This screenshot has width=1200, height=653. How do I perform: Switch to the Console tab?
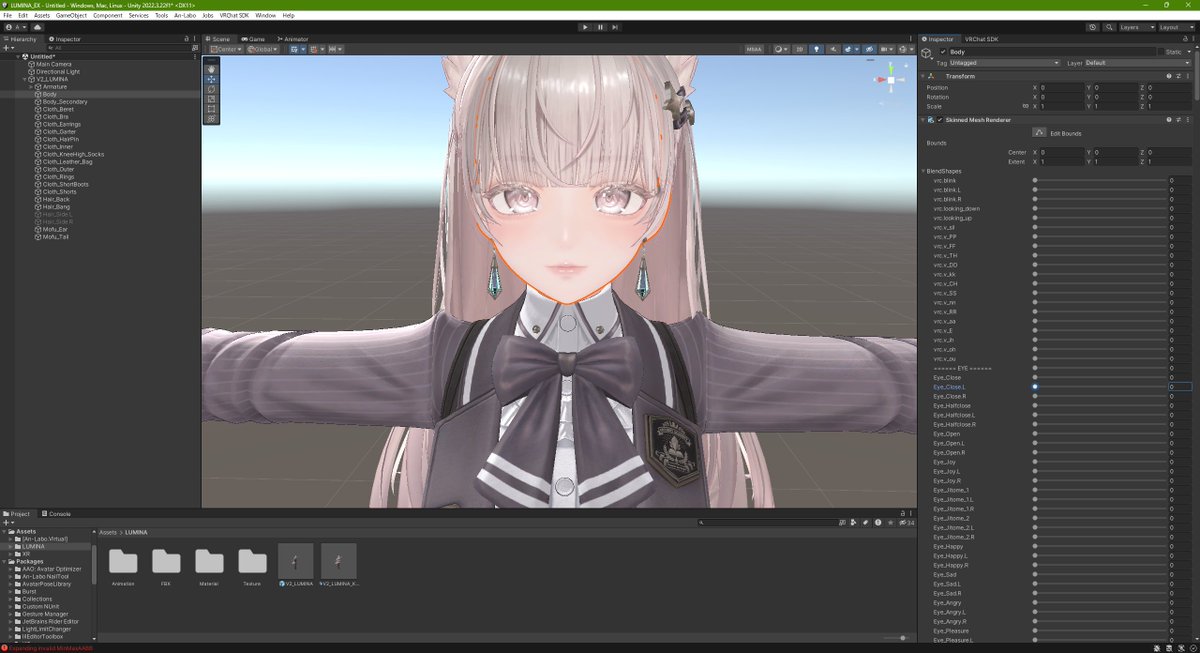pyautogui.click(x=56, y=514)
